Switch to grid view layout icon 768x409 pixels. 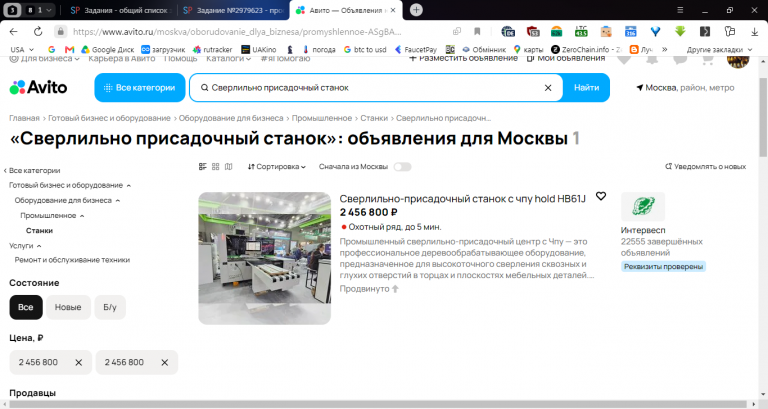click(216, 167)
